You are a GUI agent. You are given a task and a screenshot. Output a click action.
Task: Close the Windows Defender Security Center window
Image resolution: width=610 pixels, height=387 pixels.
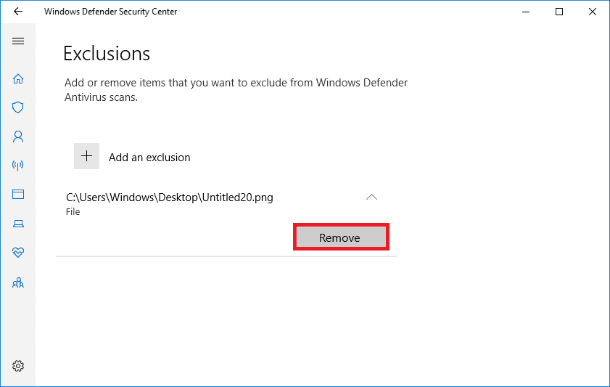click(592, 12)
